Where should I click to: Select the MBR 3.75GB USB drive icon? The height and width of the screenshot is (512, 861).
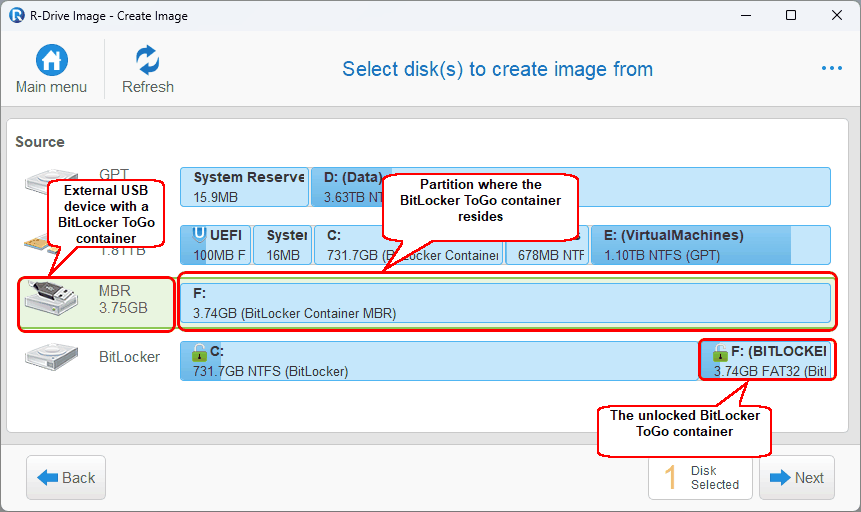[52, 298]
